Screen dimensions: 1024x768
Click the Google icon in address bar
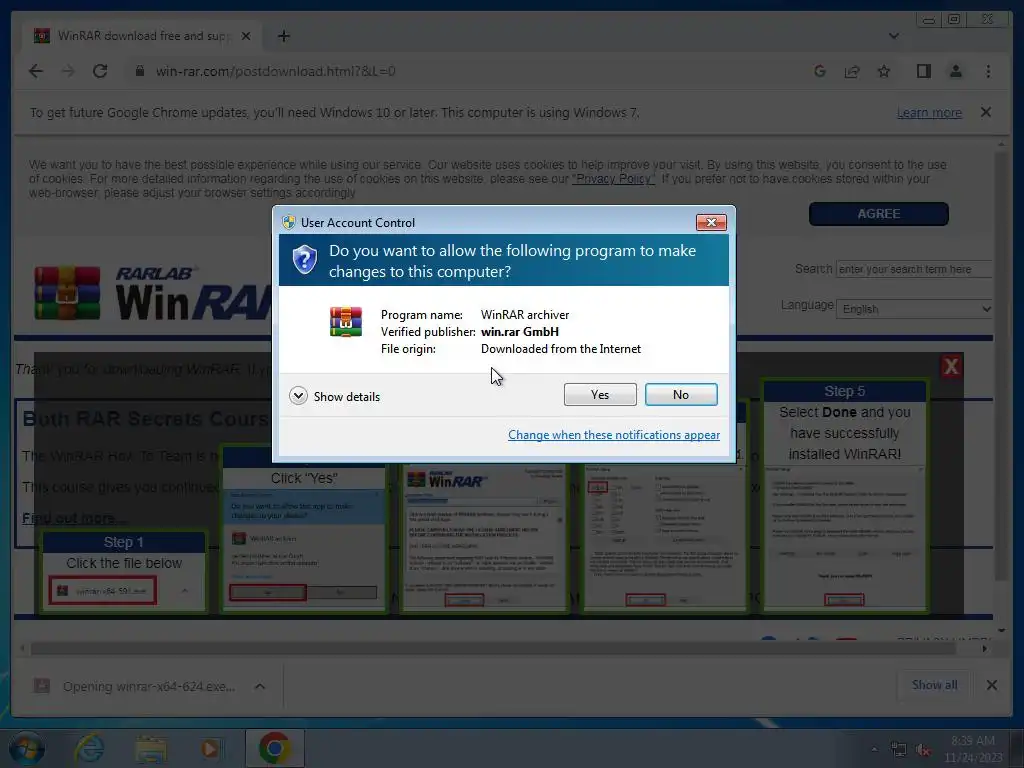[820, 71]
